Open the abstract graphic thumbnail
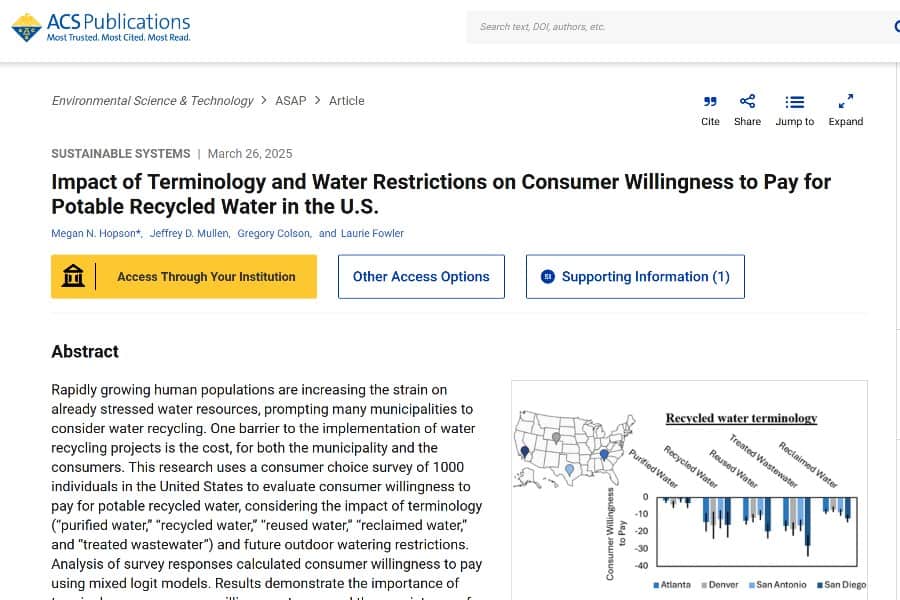This screenshot has height=600, width=900. (x=689, y=488)
